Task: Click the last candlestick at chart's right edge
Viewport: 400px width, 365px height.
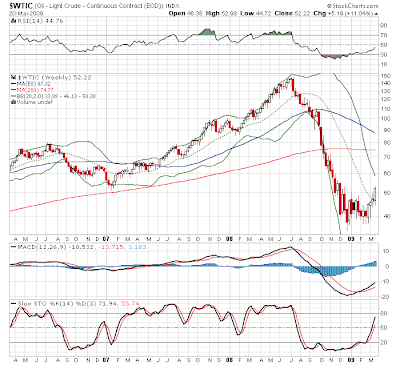Action: point(375,196)
